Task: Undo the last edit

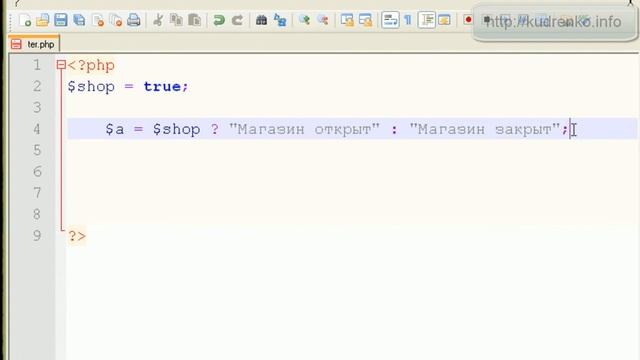Action: click(219, 20)
